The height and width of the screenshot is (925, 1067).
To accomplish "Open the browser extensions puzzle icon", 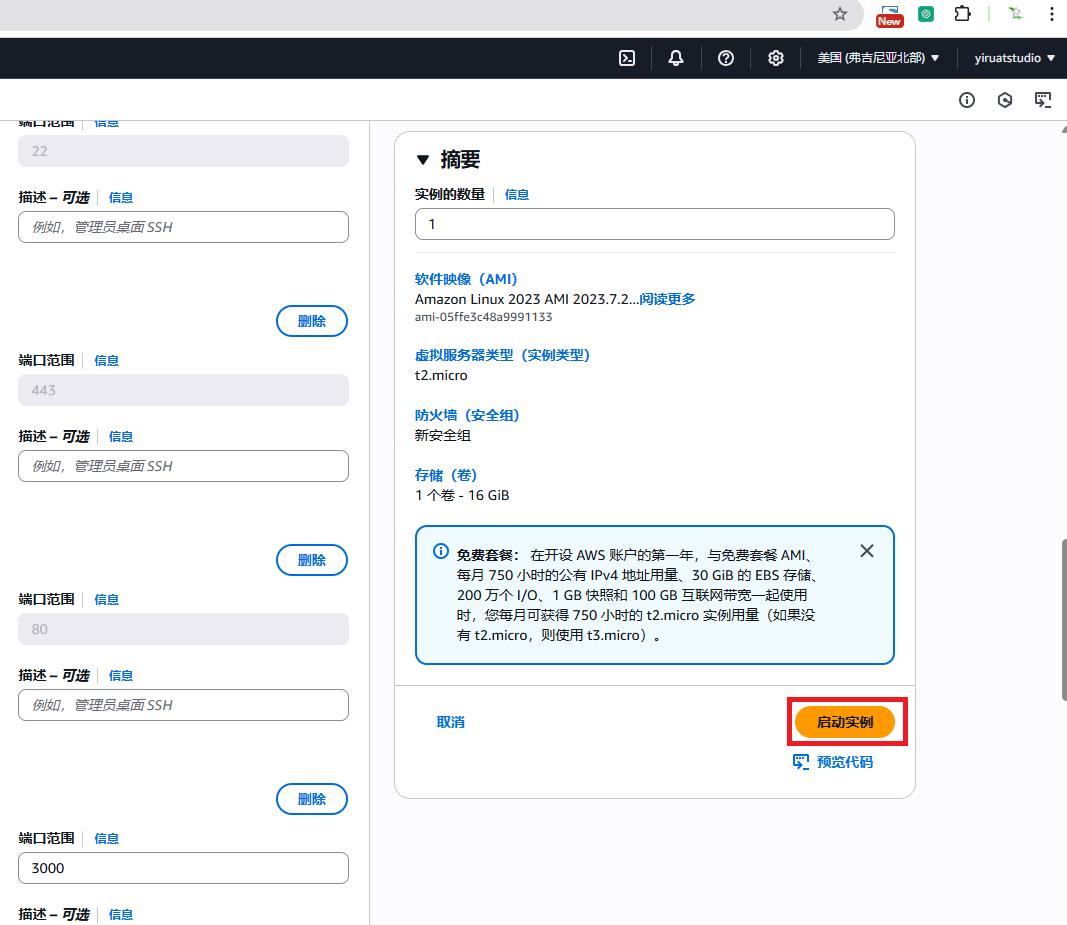I will point(962,14).
